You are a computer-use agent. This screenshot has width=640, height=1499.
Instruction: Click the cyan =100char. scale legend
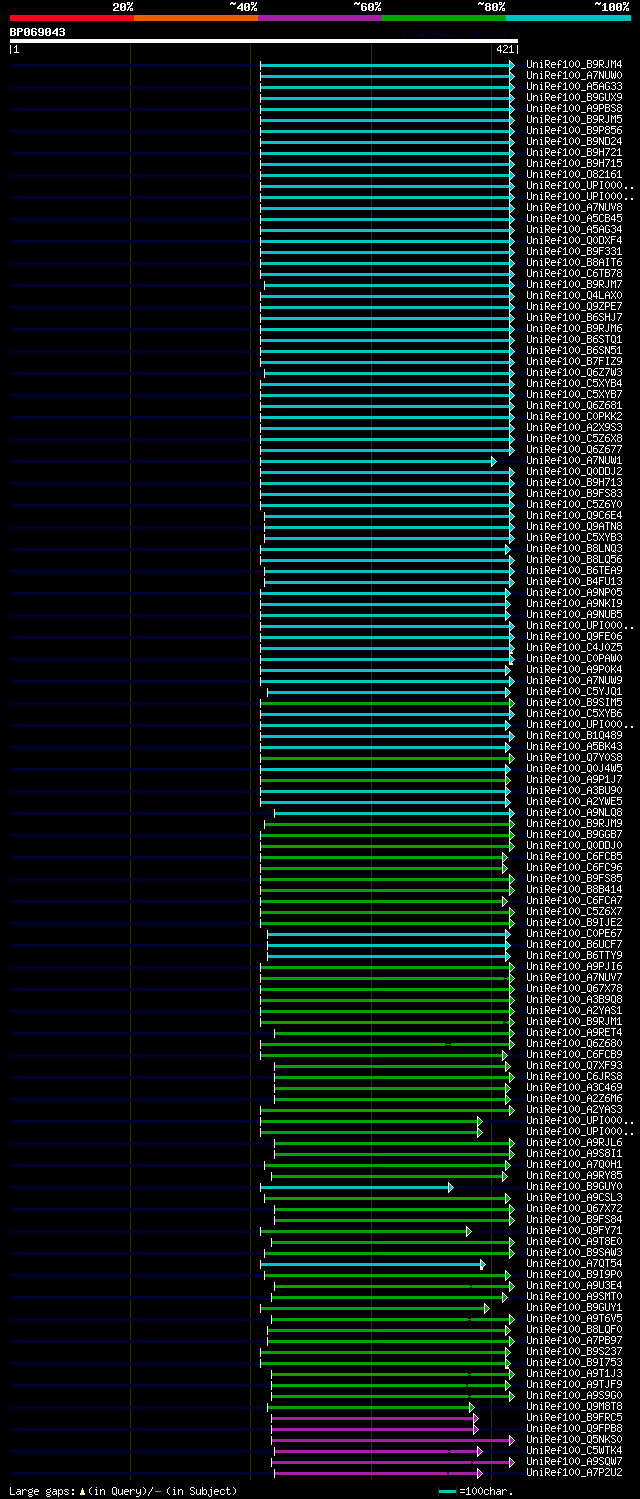click(476, 1491)
